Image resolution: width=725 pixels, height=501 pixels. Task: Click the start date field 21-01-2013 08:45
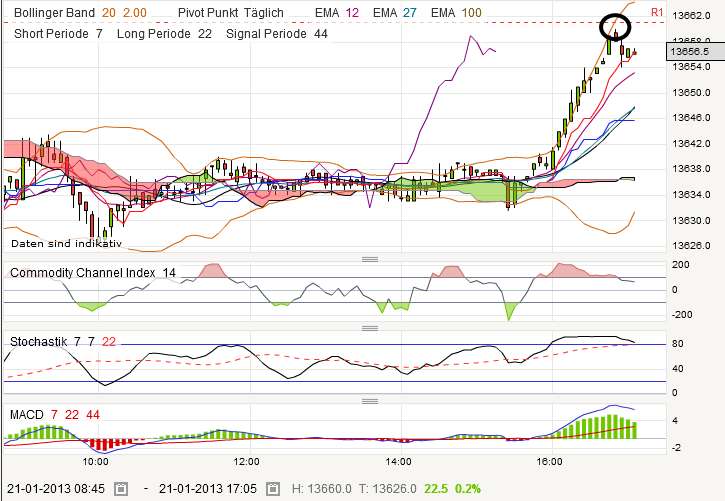pyautogui.click(x=56, y=489)
